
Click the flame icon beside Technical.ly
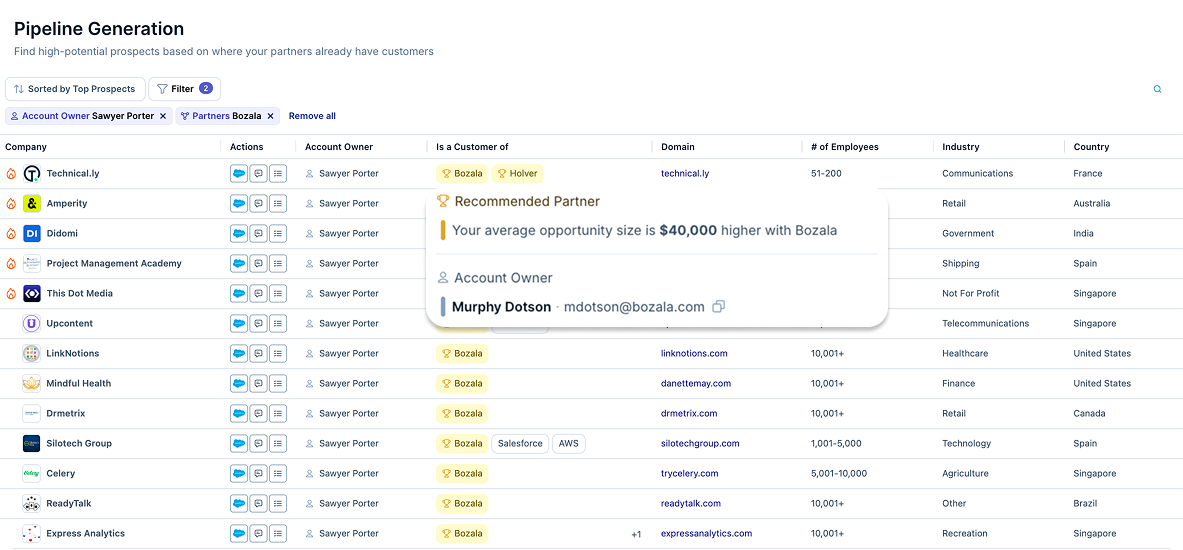coord(11,174)
